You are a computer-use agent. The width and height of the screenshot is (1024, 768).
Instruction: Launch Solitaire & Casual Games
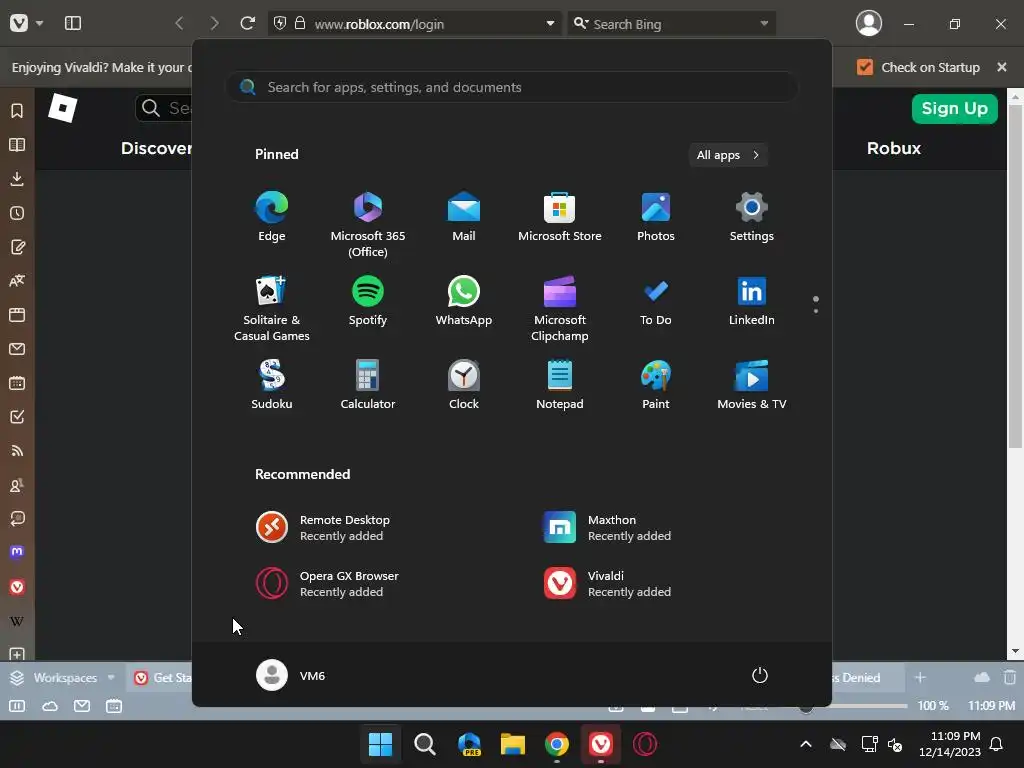click(x=272, y=309)
